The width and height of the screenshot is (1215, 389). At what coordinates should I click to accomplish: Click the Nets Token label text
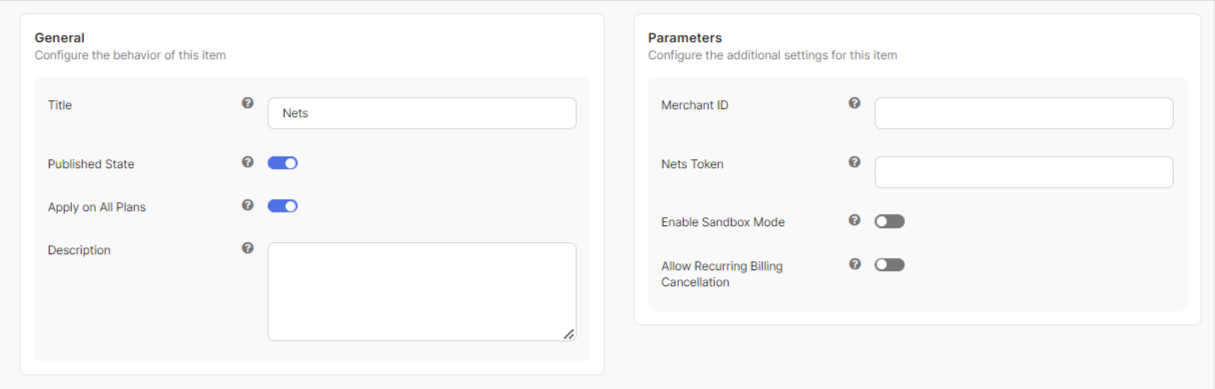pyautogui.click(x=692, y=164)
